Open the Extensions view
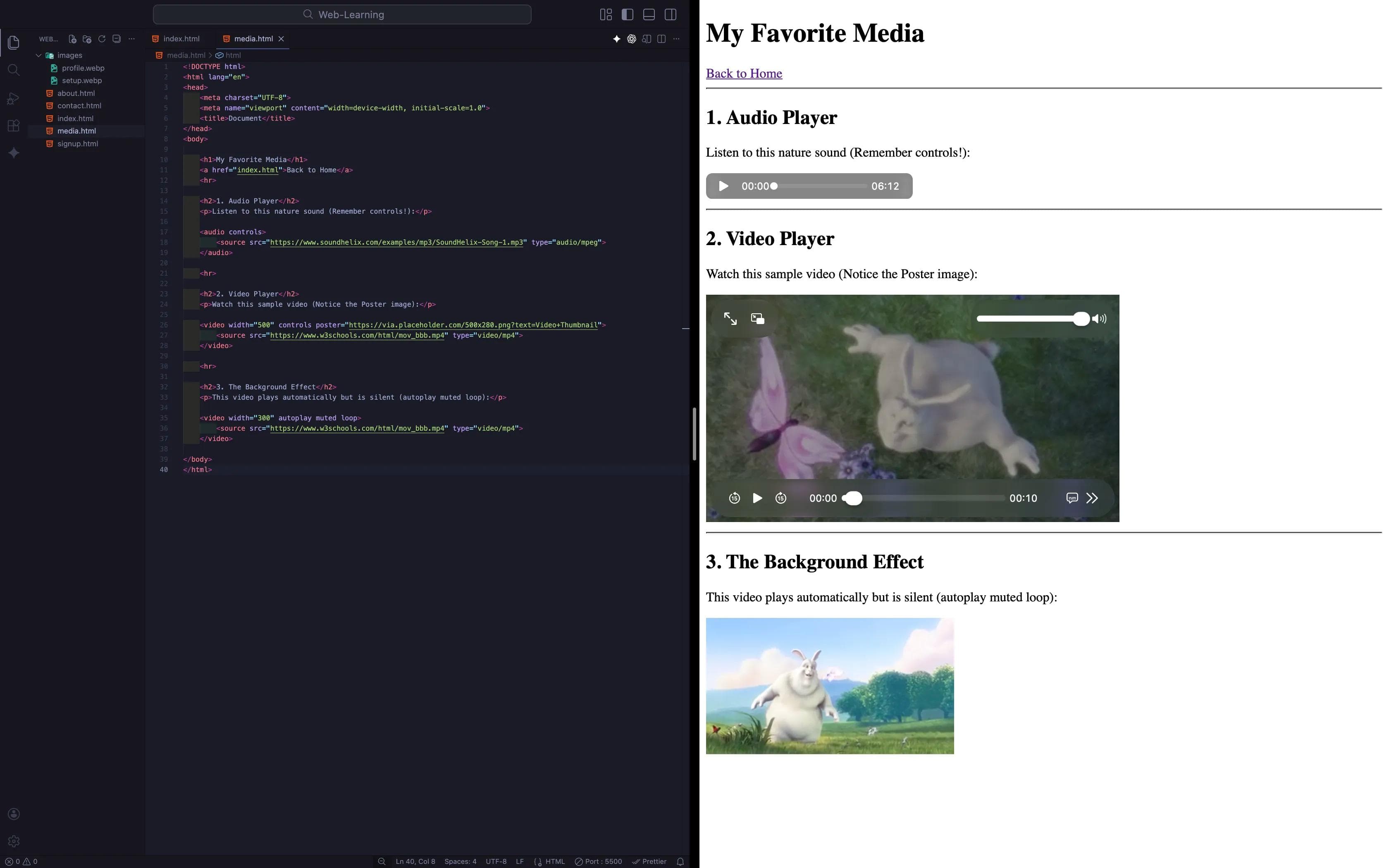This screenshot has width=1389, height=868. coord(14,126)
